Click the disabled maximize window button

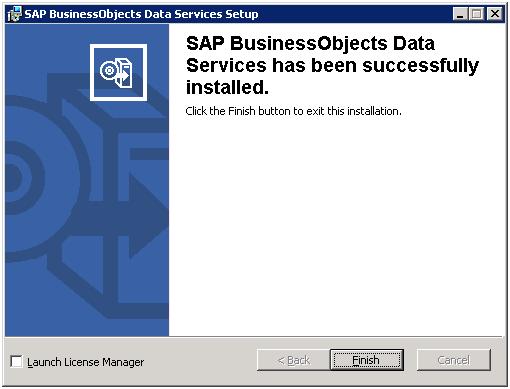[x=476, y=14]
